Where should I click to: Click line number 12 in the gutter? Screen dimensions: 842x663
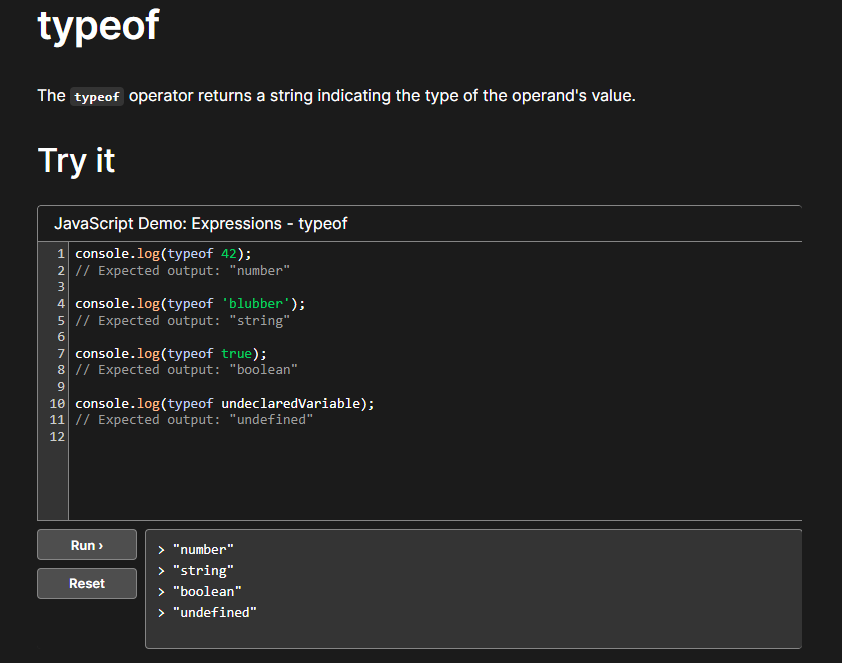[x=57, y=437]
